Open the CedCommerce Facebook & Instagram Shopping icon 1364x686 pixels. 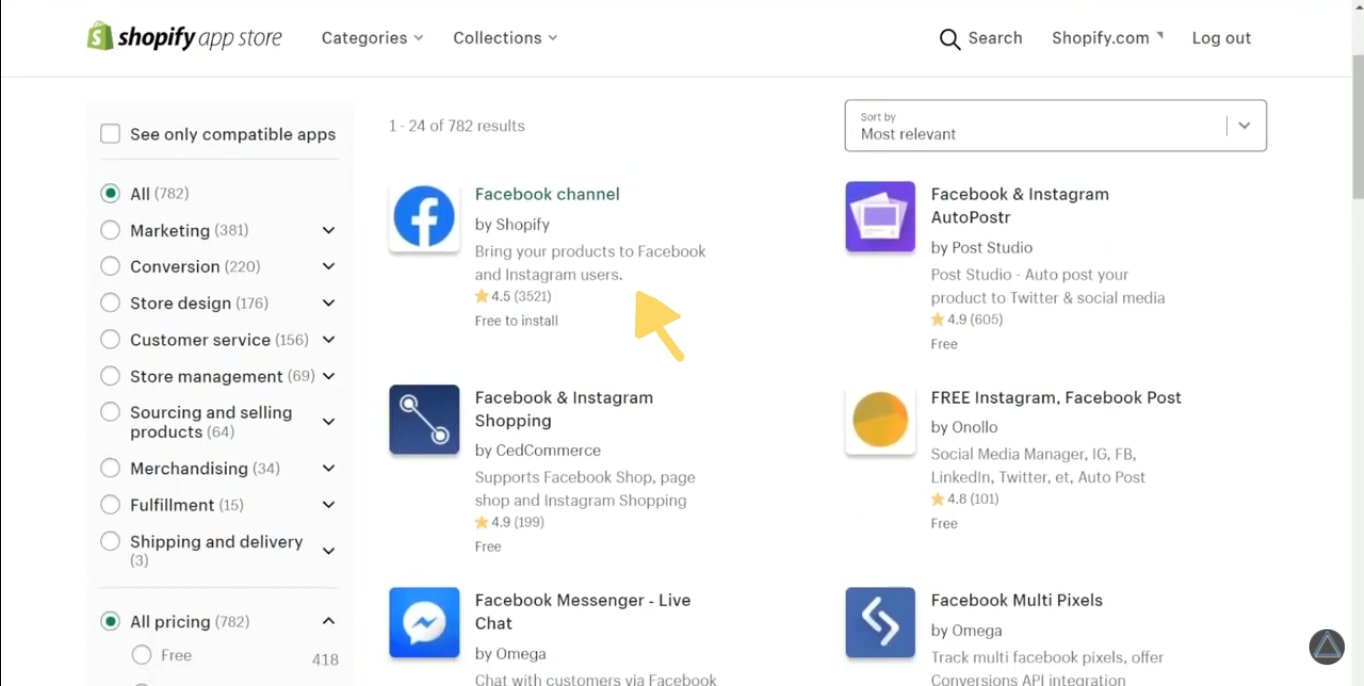pyautogui.click(x=424, y=420)
